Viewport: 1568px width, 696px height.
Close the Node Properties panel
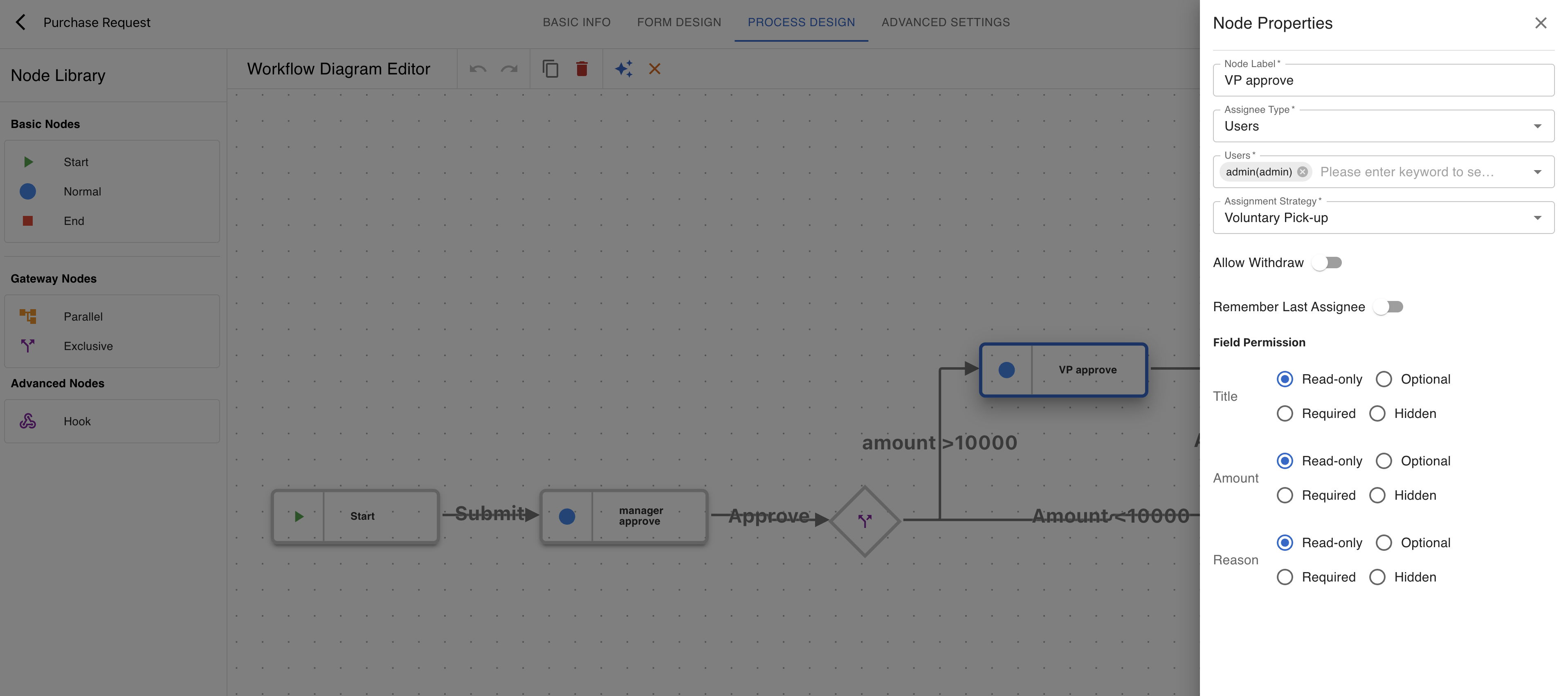pos(1541,23)
